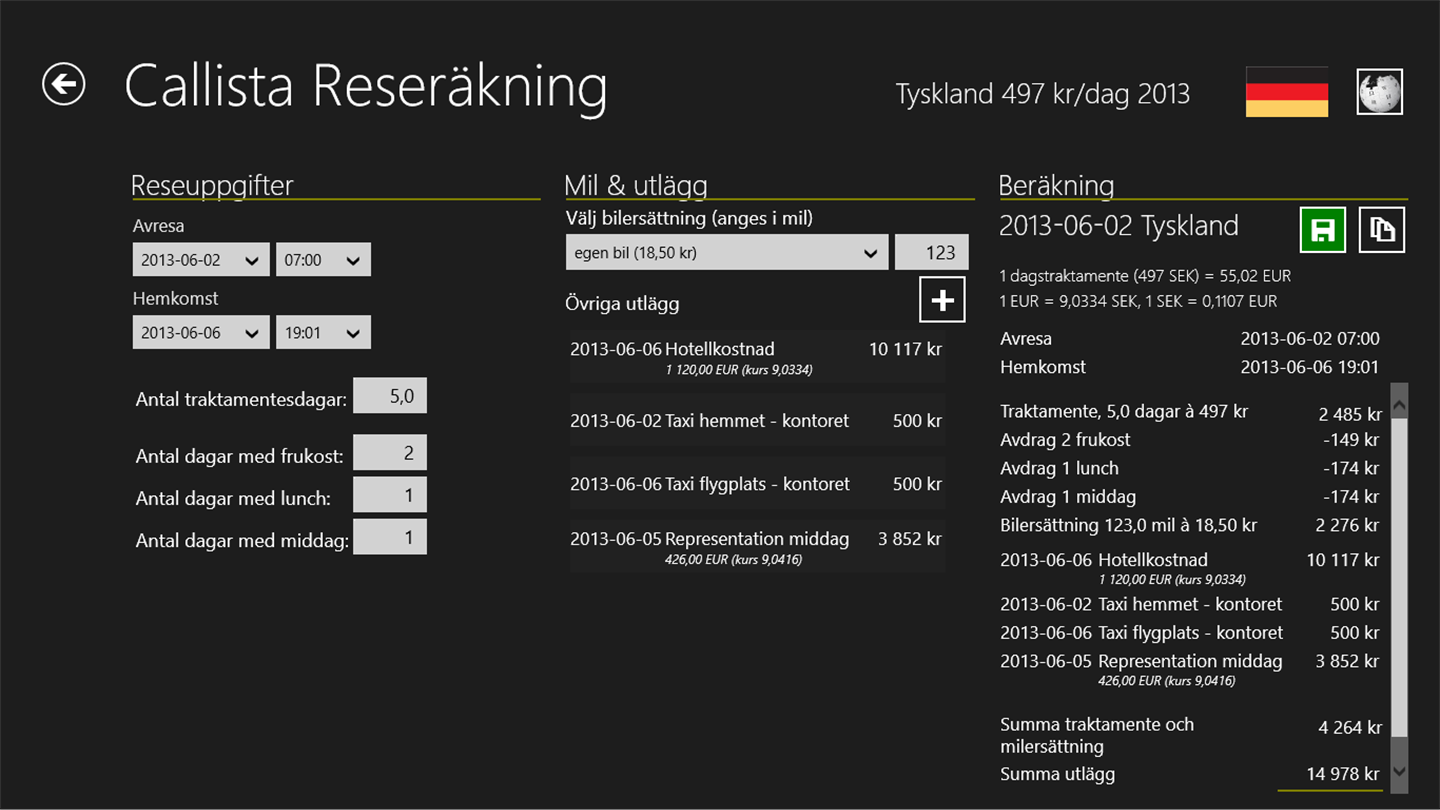Select Representation middag expense in utlägg list
Viewport: 1440px width, 810px height.
757,546
